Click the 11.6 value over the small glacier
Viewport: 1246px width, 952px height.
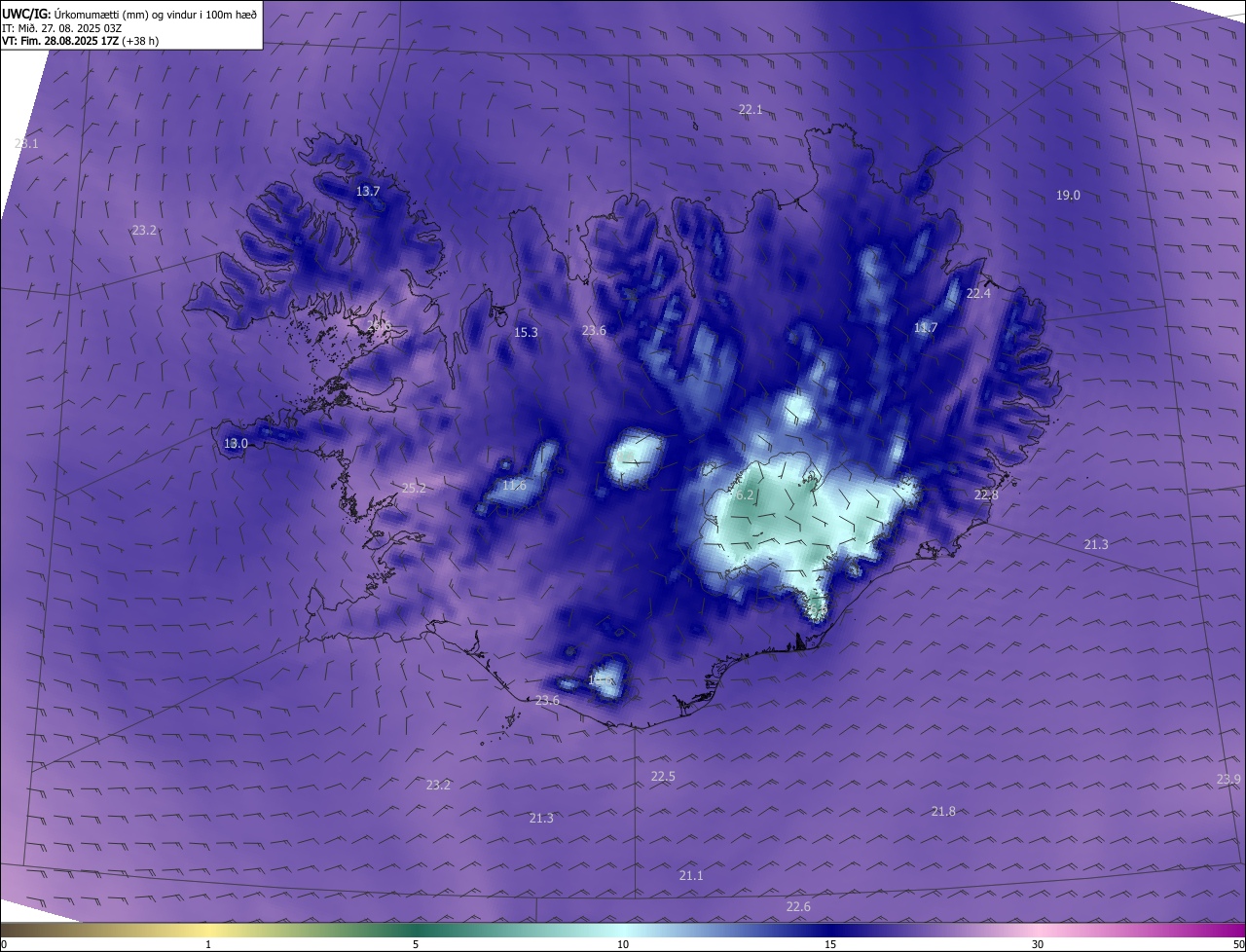pyautogui.click(x=514, y=486)
